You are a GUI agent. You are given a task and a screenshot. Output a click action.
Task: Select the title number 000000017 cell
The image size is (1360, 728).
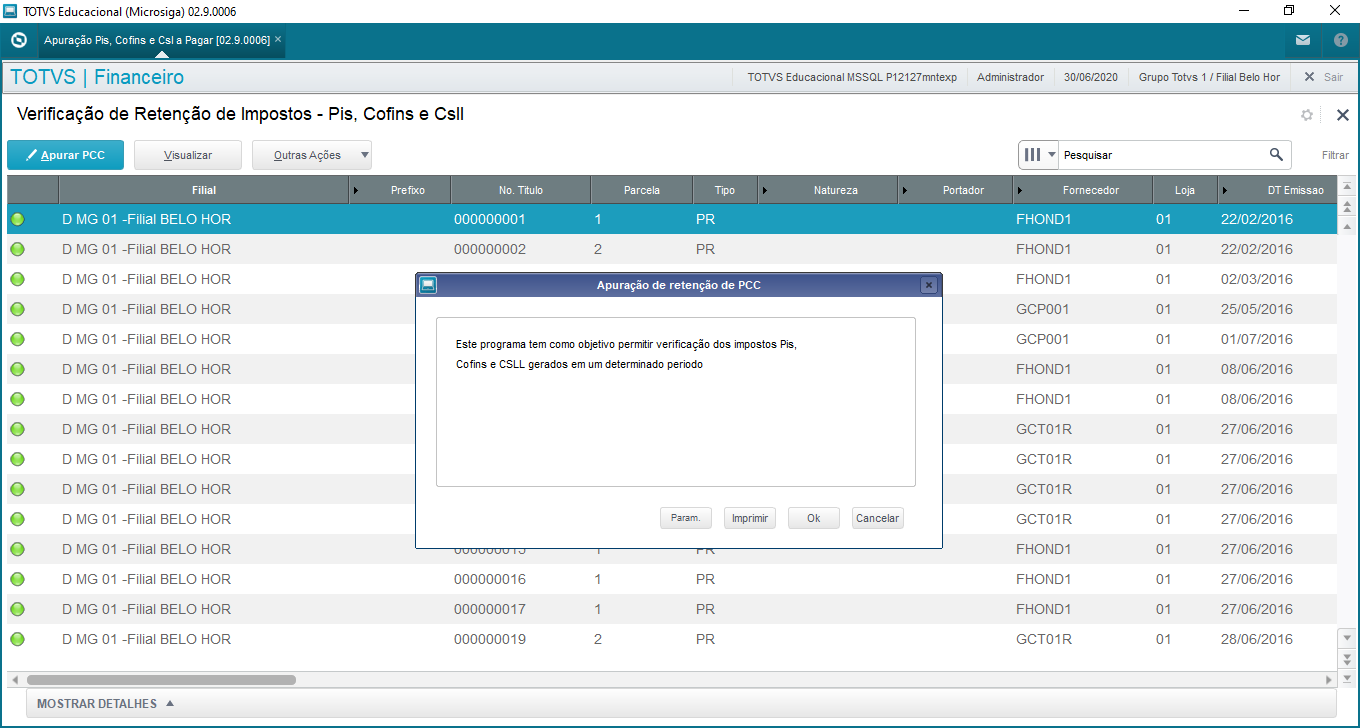[490, 609]
